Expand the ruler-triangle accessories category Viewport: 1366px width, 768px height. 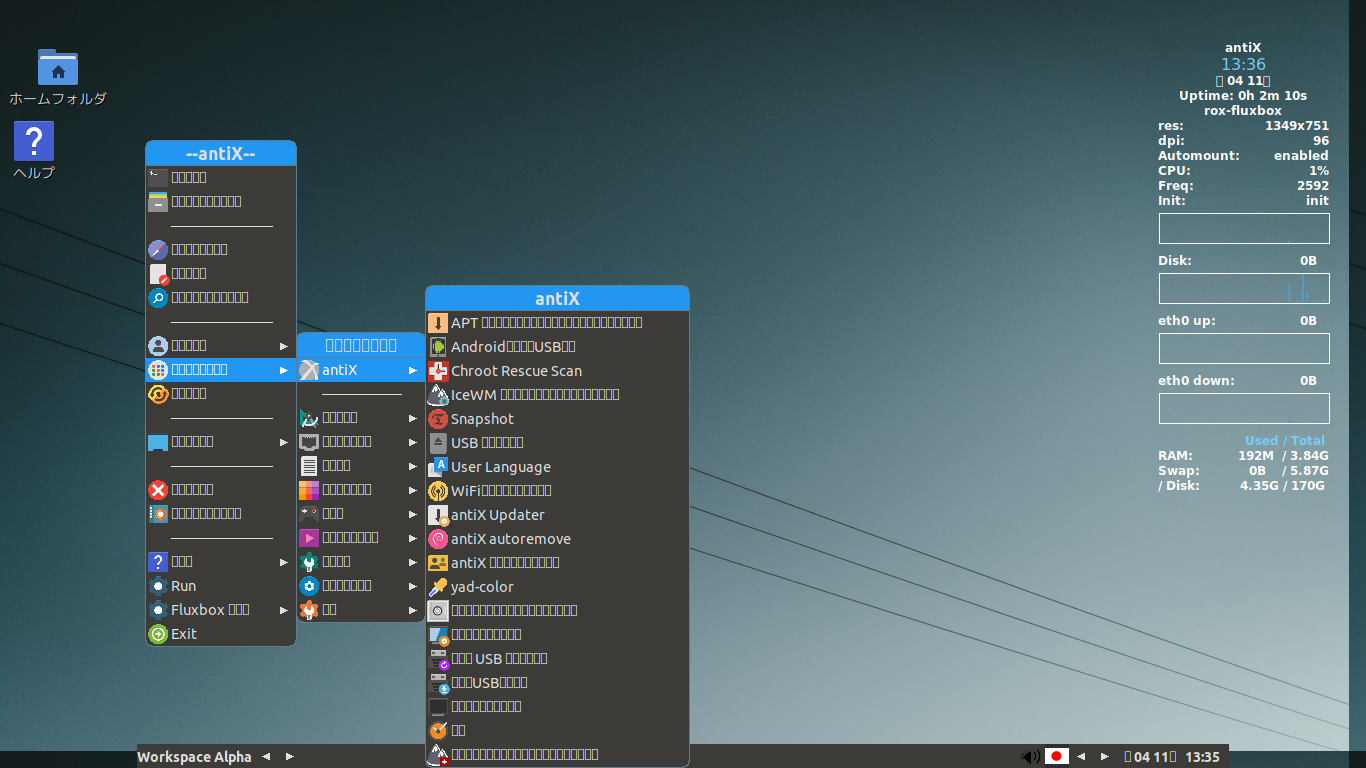tap(360, 417)
